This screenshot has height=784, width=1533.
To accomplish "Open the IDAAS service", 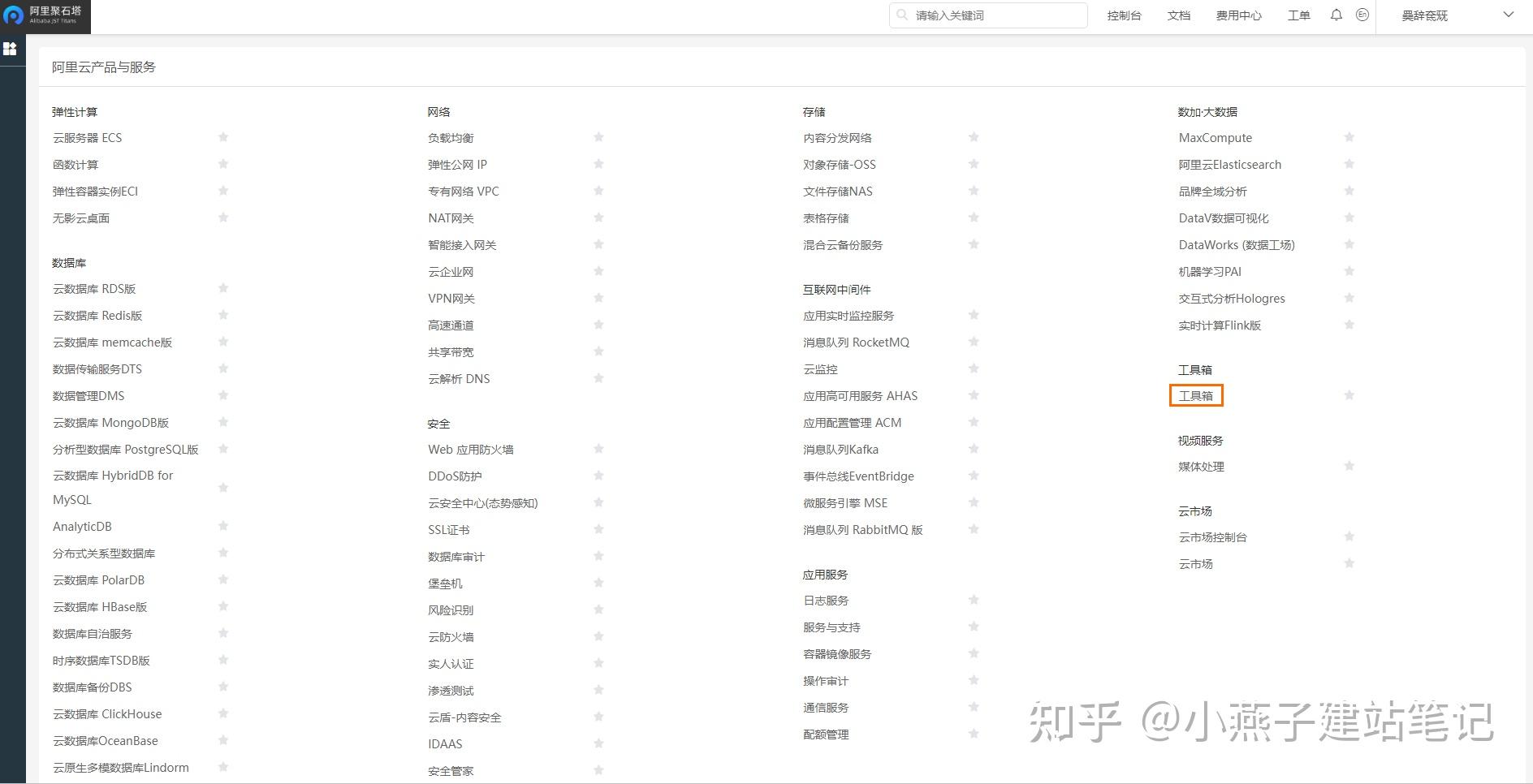I will [x=445, y=744].
